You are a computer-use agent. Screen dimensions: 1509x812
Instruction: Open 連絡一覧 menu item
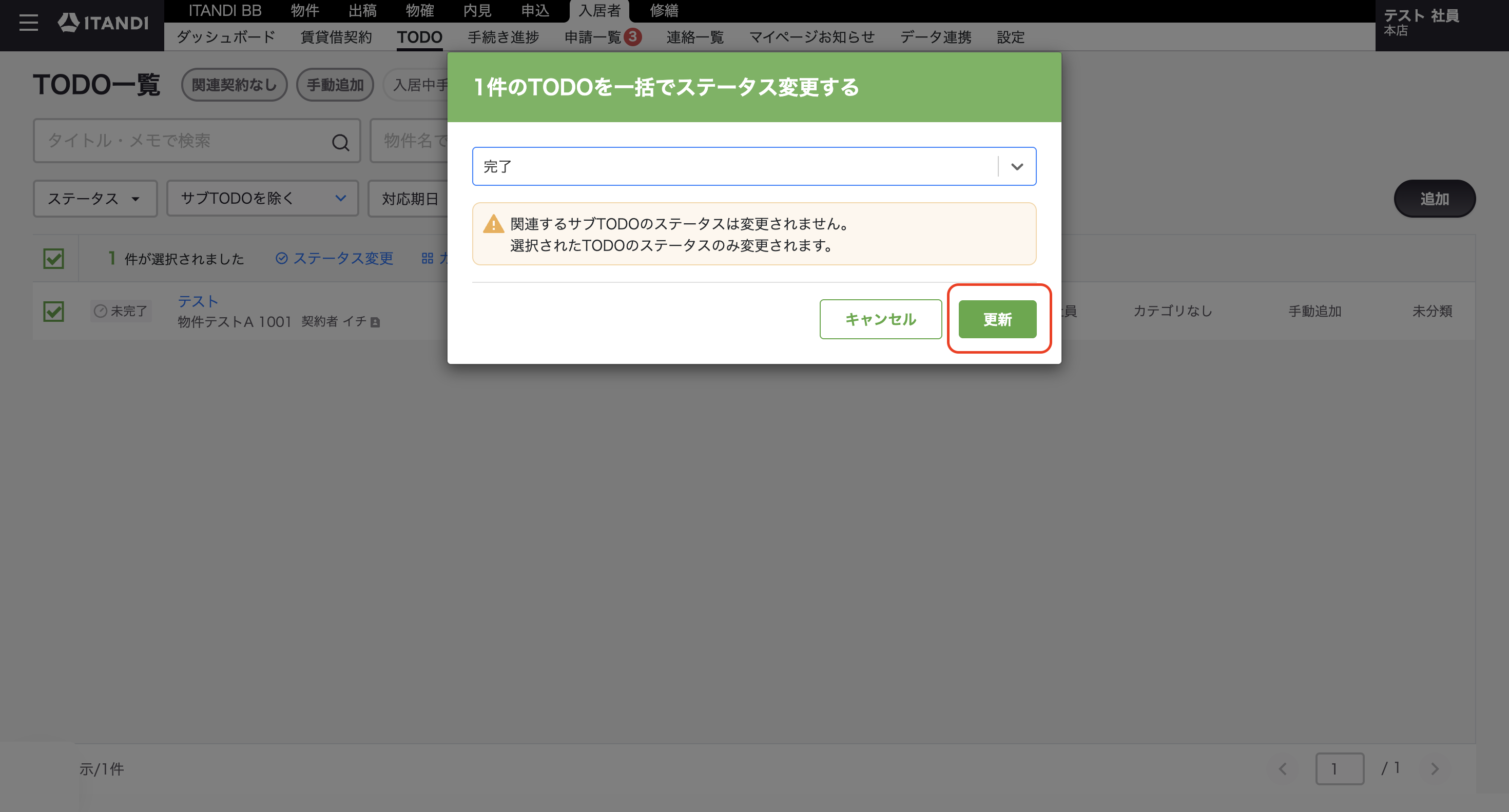(695, 37)
